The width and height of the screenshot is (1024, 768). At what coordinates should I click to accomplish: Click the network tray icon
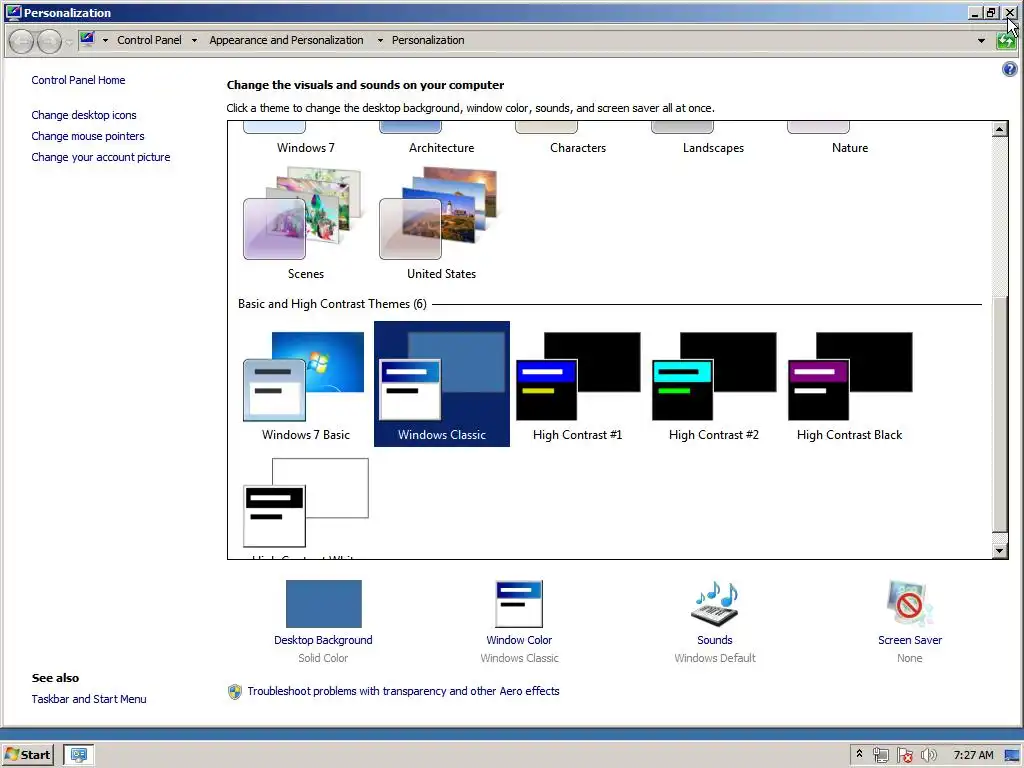click(x=880, y=756)
